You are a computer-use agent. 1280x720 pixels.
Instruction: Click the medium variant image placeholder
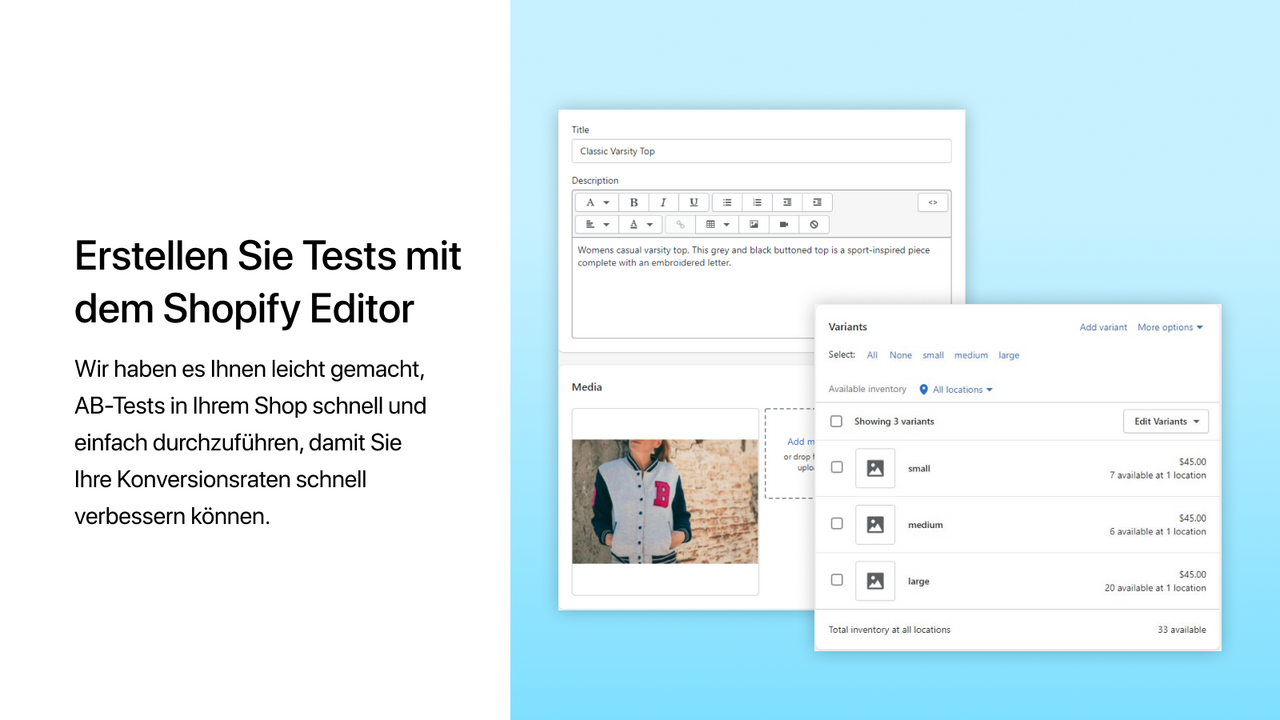[875, 525]
